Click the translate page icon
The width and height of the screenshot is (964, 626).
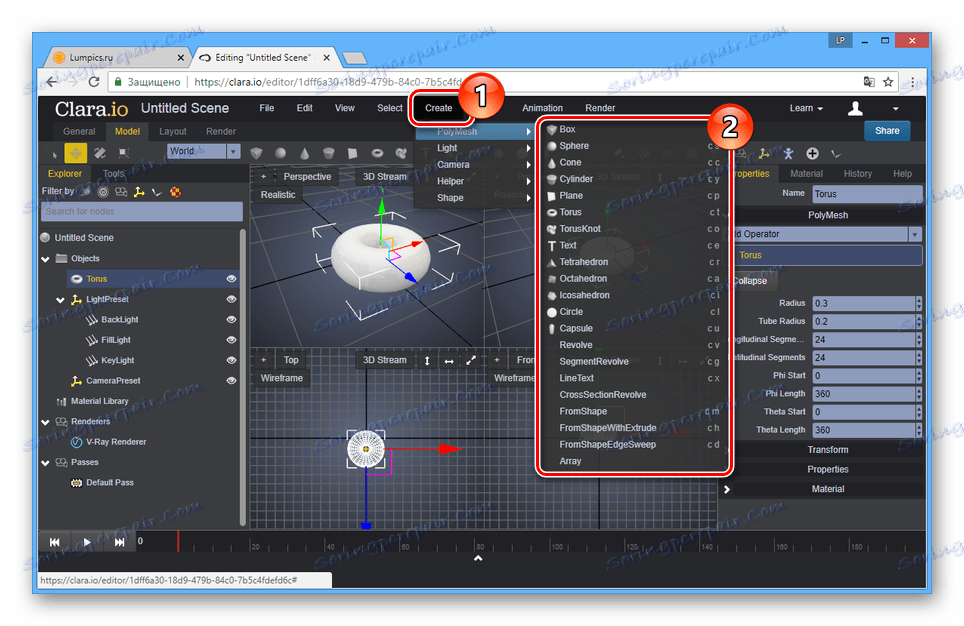(869, 82)
